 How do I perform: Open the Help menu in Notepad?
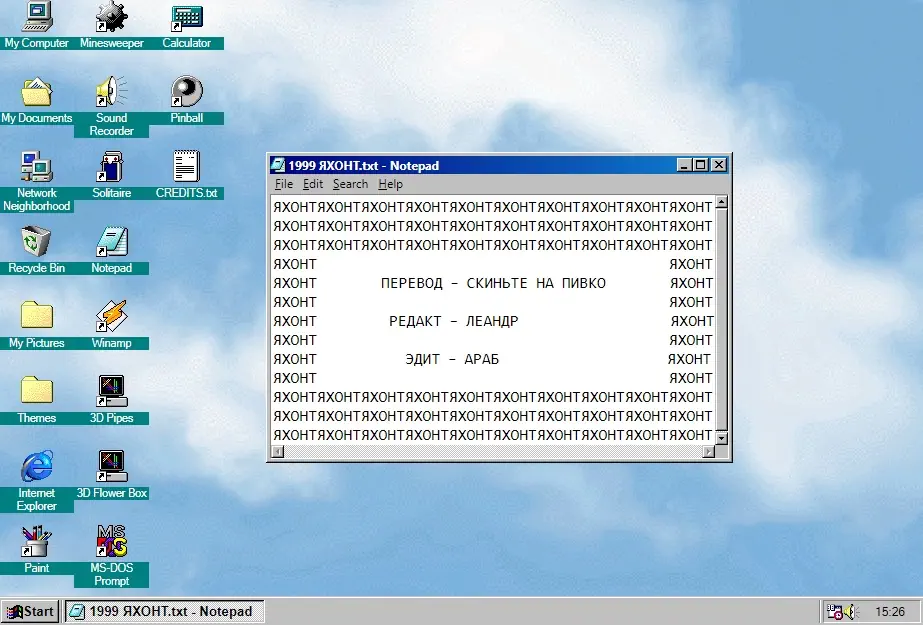390,184
